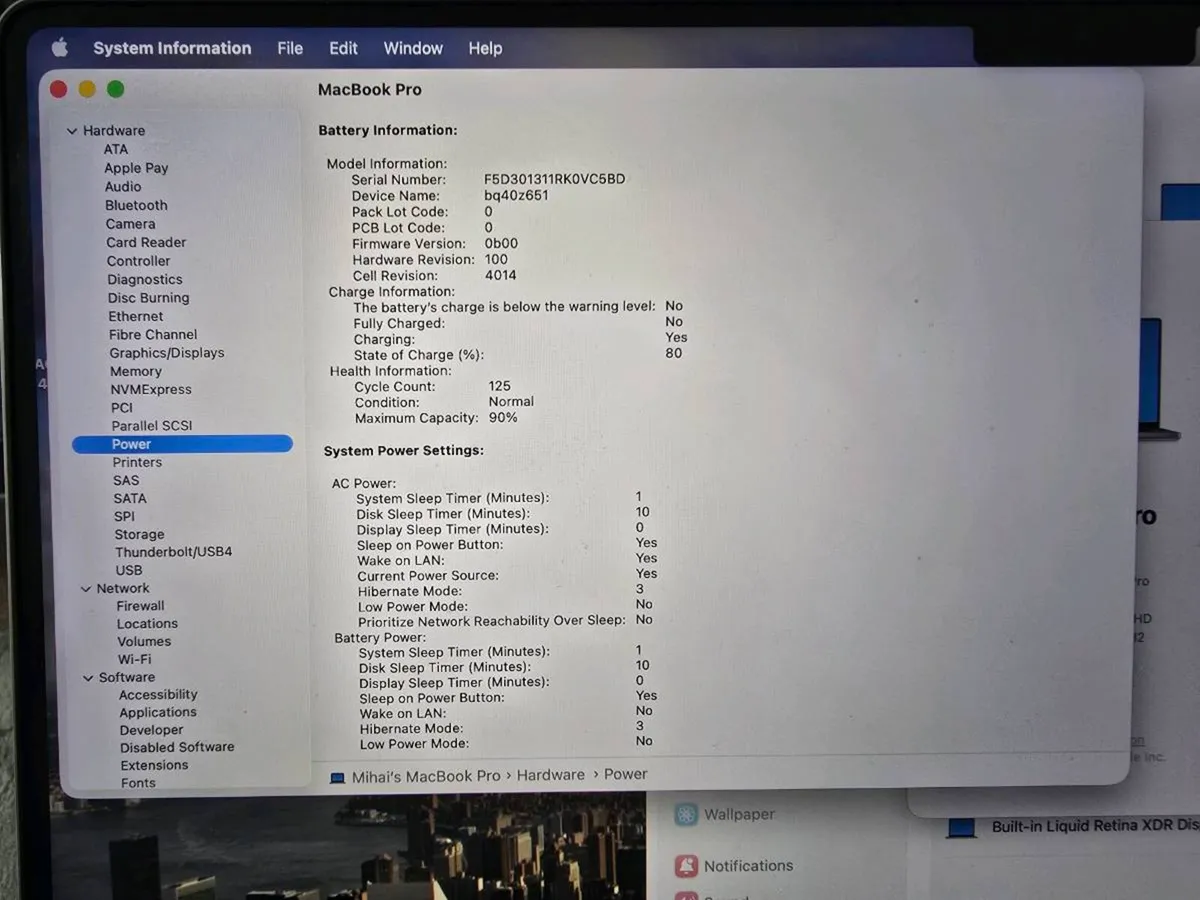Select Accessibility under Software
The image size is (1200, 900).
coord(158,695)
